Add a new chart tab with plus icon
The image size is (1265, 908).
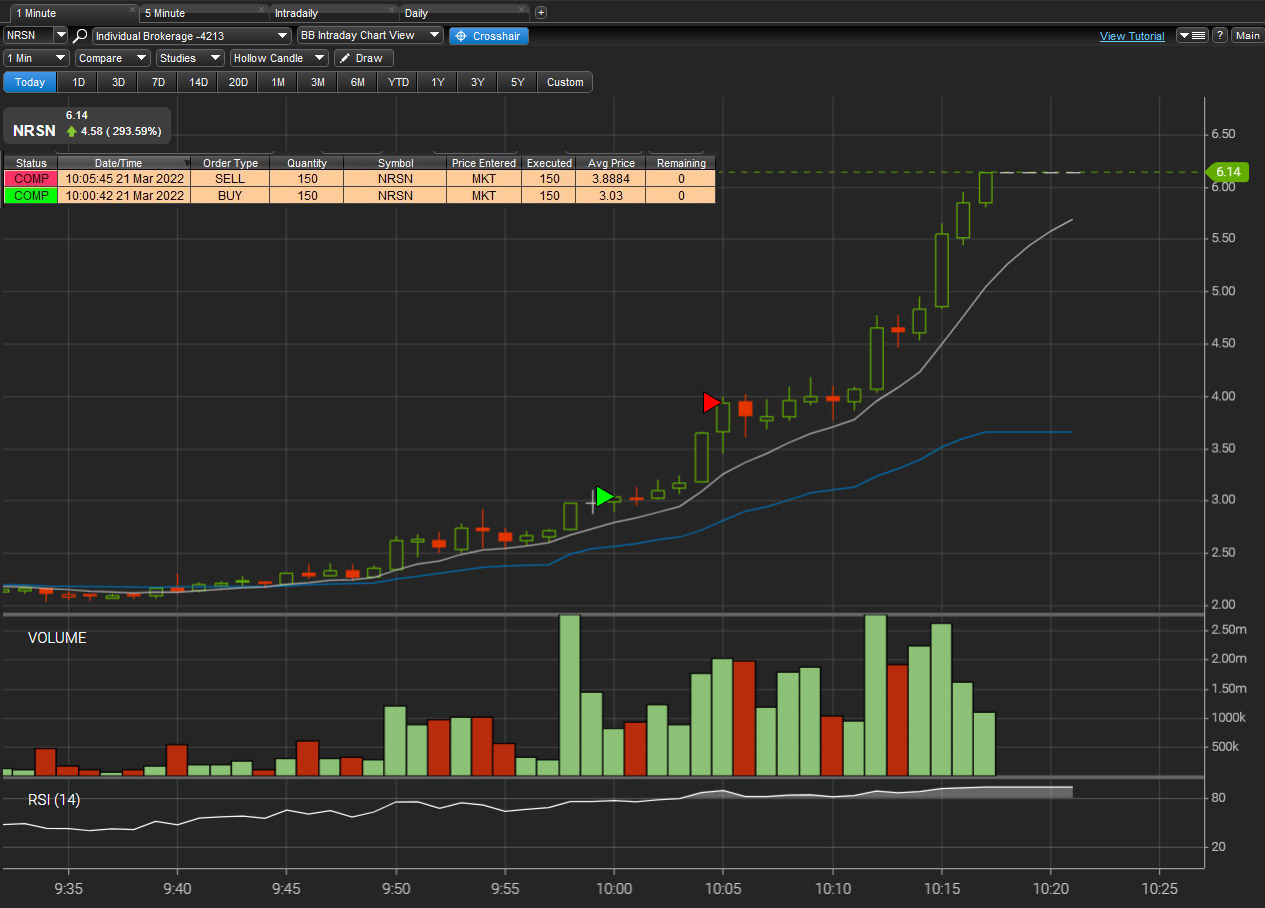point(541,13)
